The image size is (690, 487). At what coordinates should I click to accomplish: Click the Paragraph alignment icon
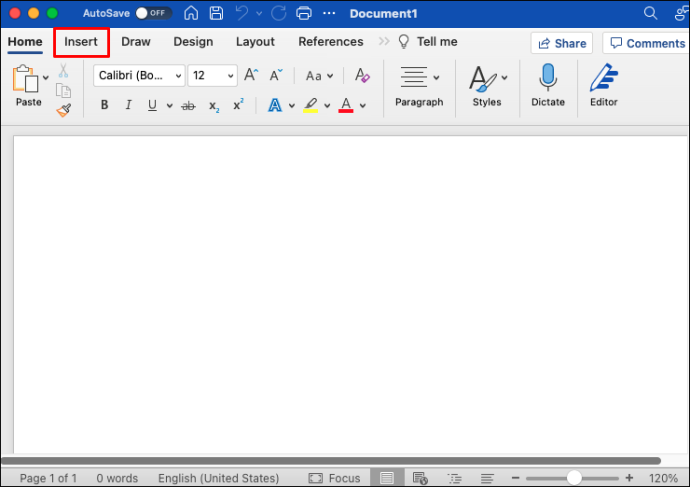pyautogui.click(x=413, y=77)
